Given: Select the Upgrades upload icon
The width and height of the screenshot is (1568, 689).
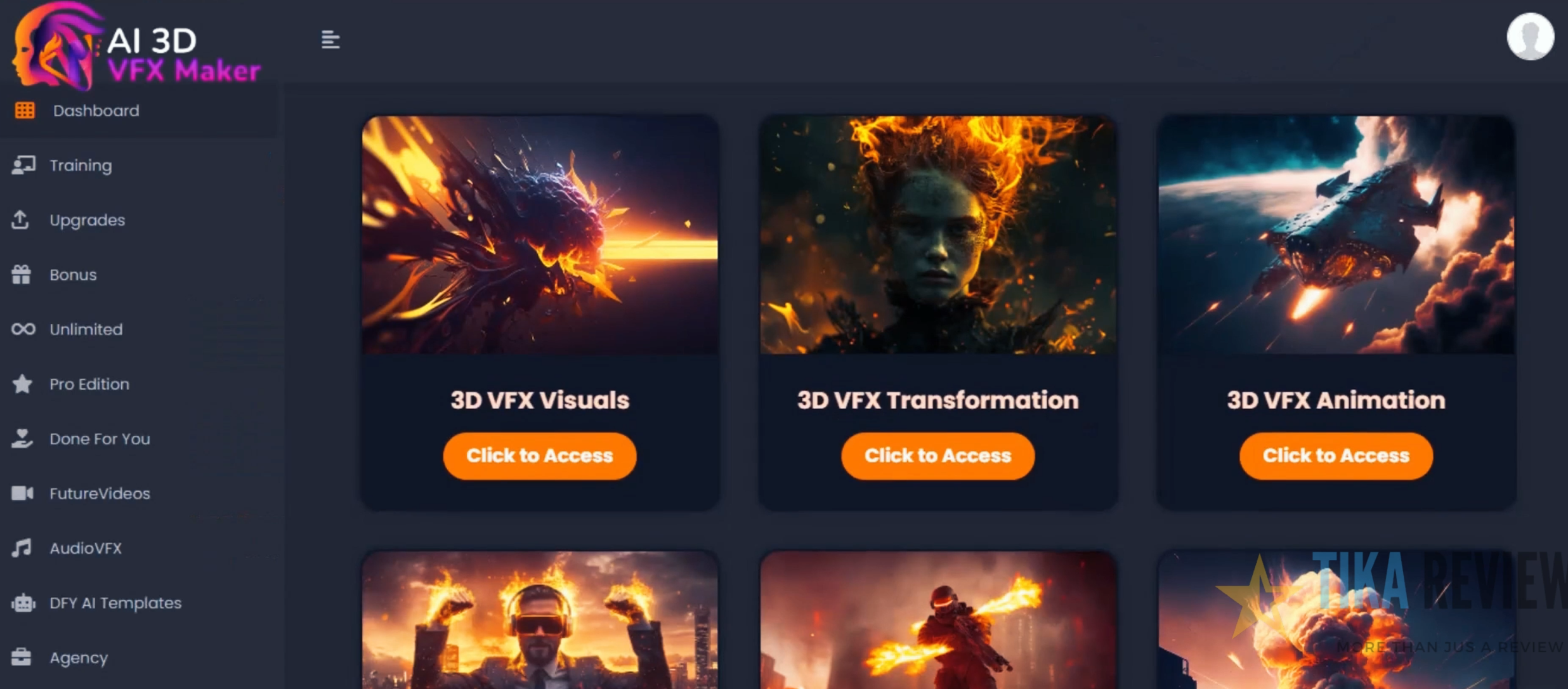Looking at the screenshot, I should click(20, 220).
